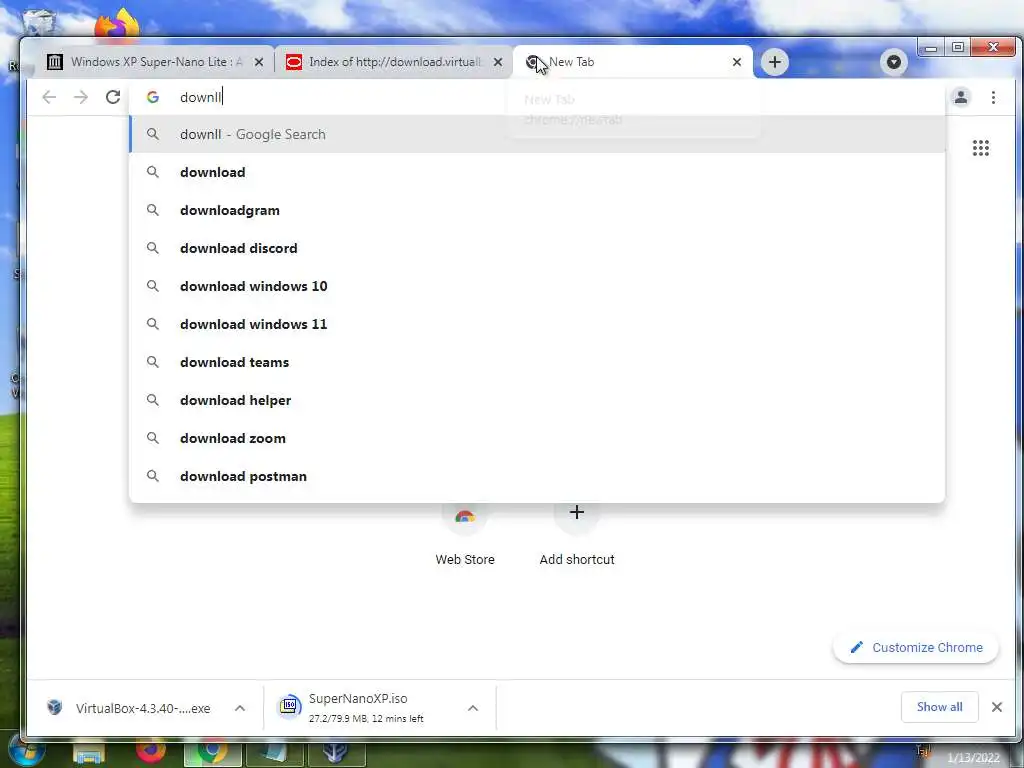Open the VirtualBox taskbar icon

click(x=336, y=752)
